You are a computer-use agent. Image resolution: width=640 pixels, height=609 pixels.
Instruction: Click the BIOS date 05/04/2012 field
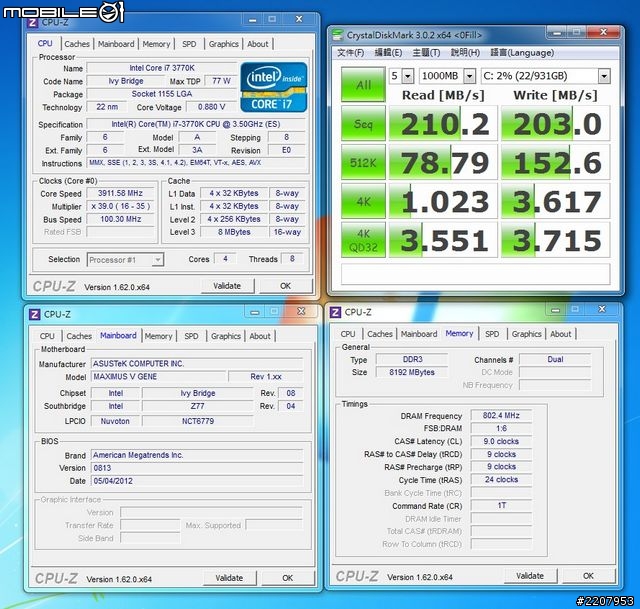(197, 481)
